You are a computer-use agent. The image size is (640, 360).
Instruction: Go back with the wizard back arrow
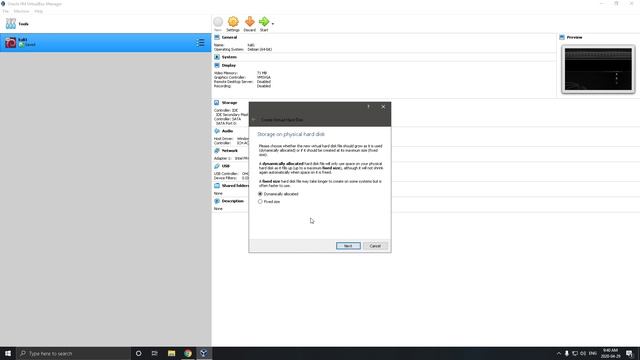tap(253, 120)
